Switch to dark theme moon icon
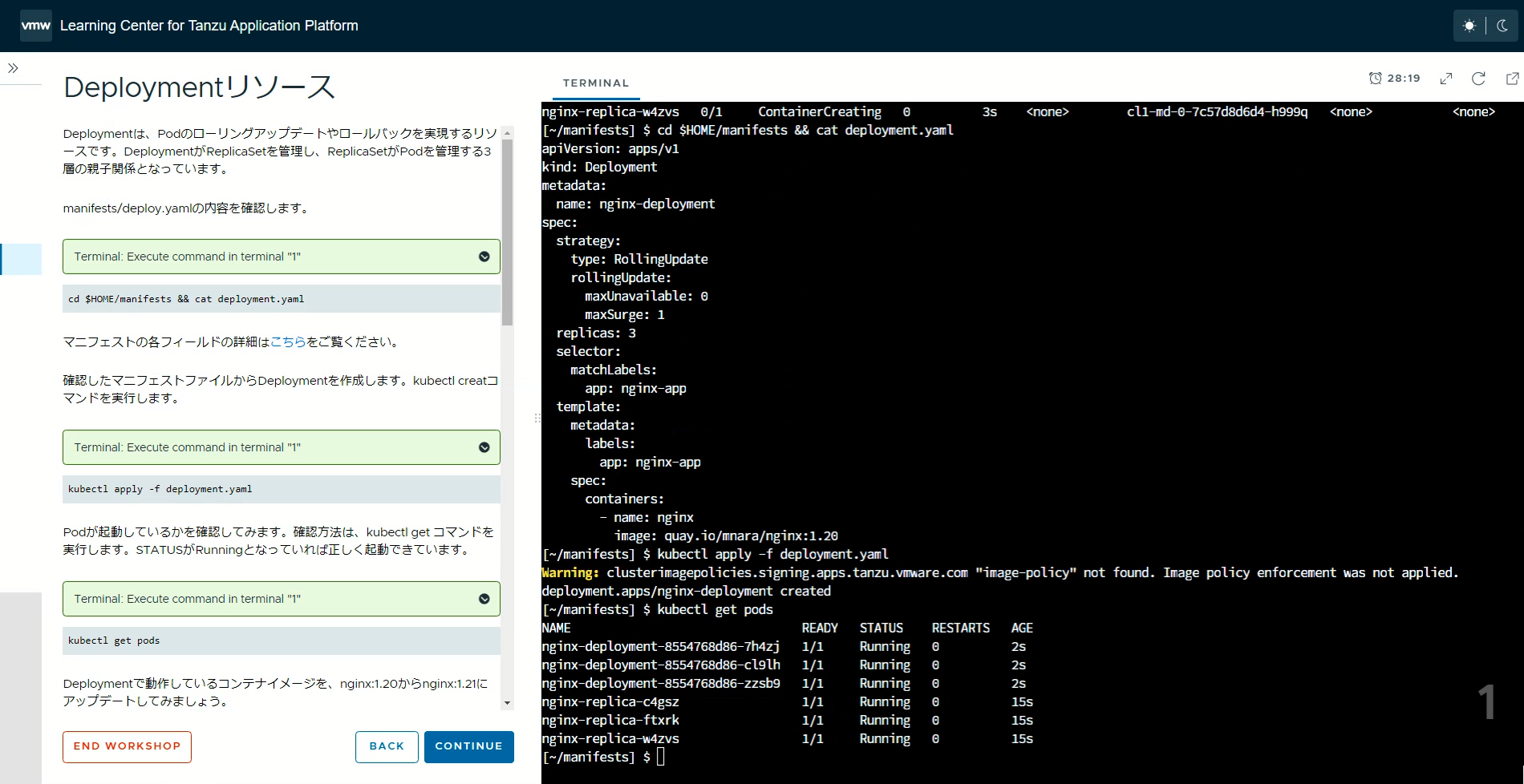Viewport: 1524px width, 784px height. (1502, 26)
